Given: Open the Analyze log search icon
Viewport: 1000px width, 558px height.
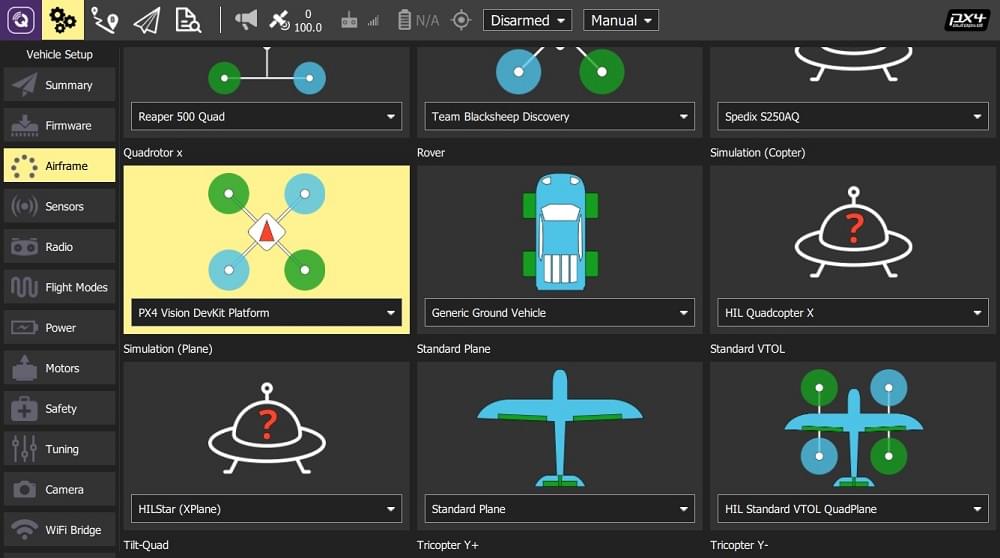Looking at the screenshot, I should (188, 20).
